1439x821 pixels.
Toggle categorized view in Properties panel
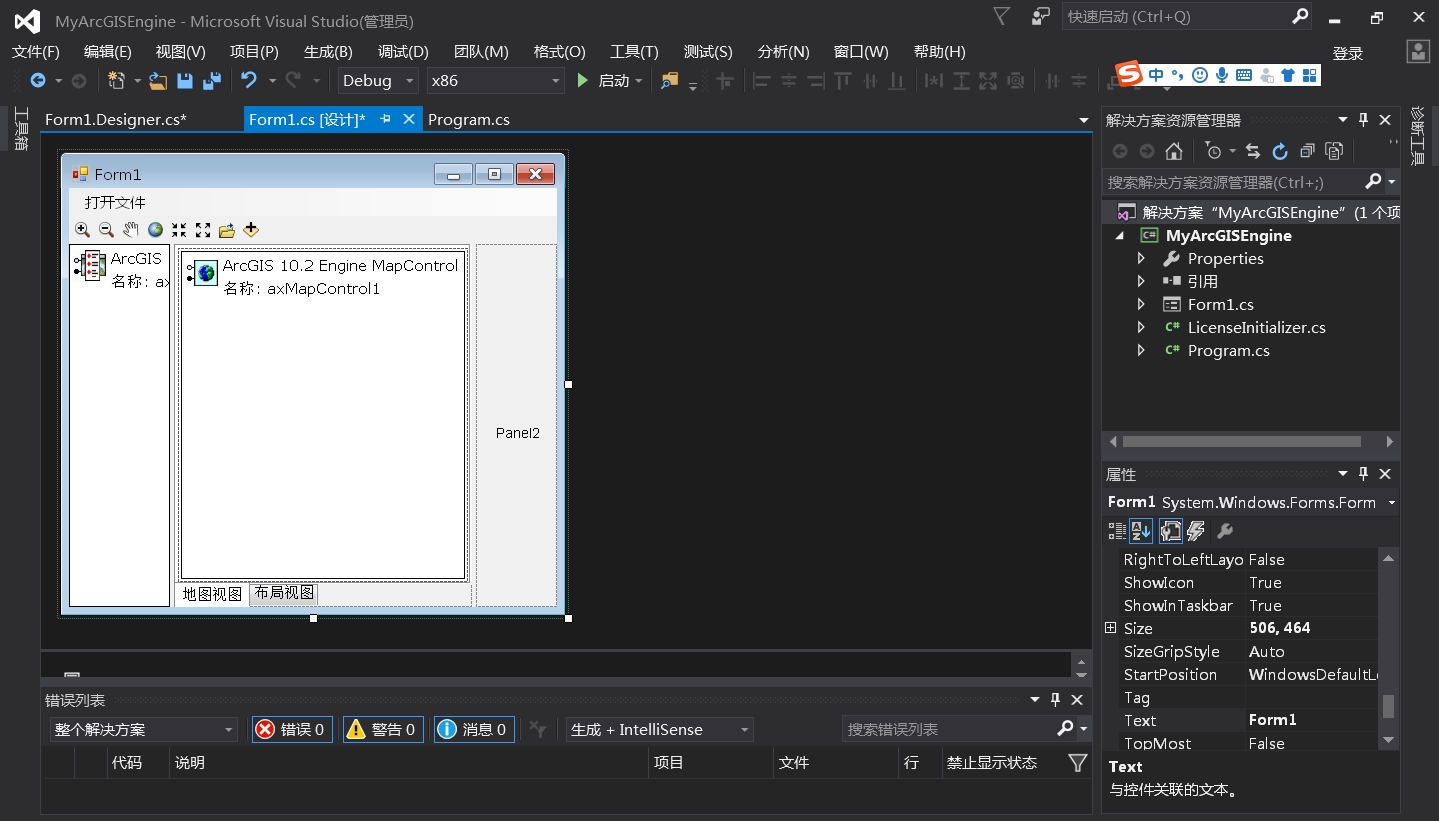(1117, 531)
